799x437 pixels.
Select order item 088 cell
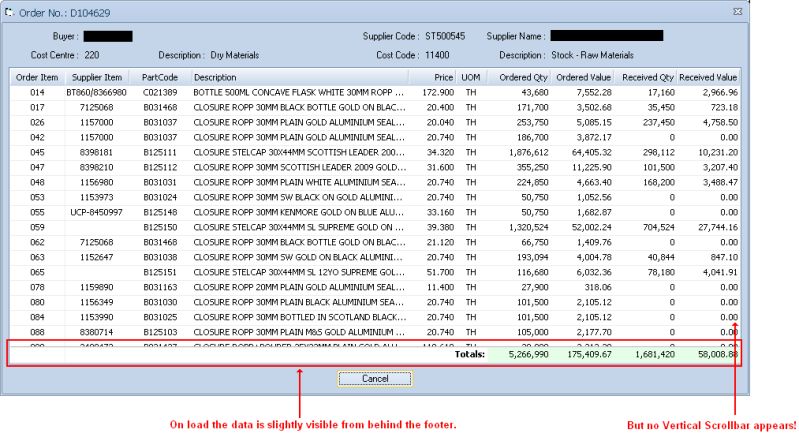coord(37,332)
